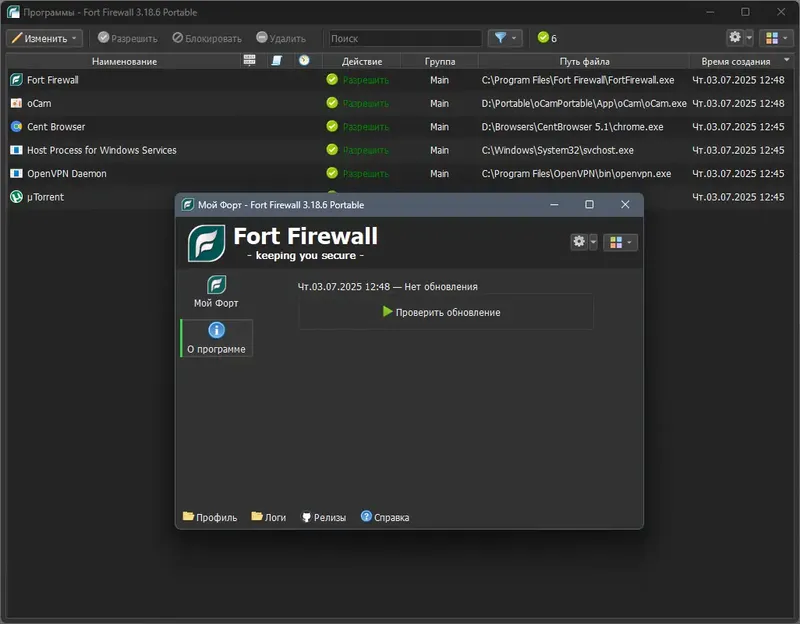Image resolution: width=800 pixels, height=624 pixels.
Task: Click the OpenVPN Daemon row icon
Action: (16, 173)
